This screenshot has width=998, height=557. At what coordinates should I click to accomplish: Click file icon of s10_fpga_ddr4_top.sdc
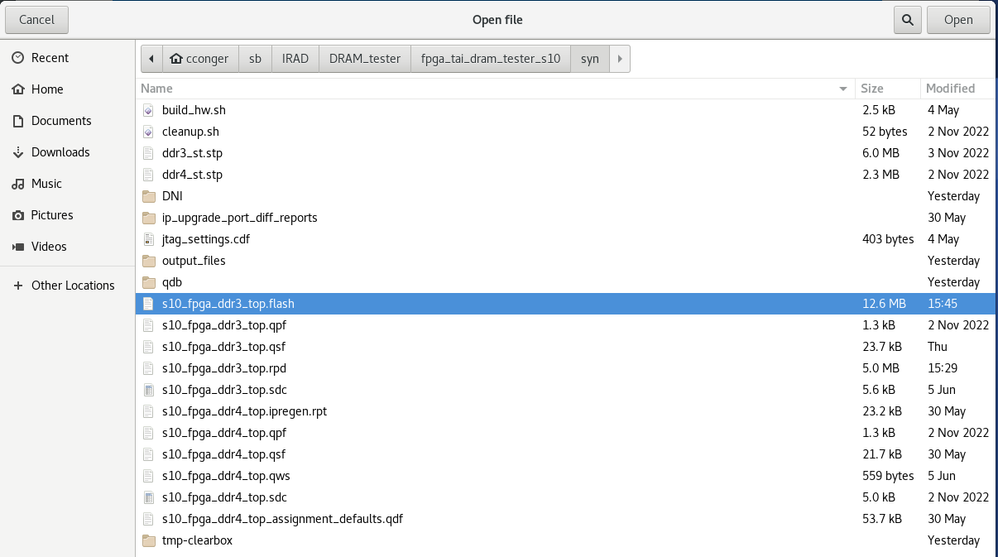click(x=148, y=498)
